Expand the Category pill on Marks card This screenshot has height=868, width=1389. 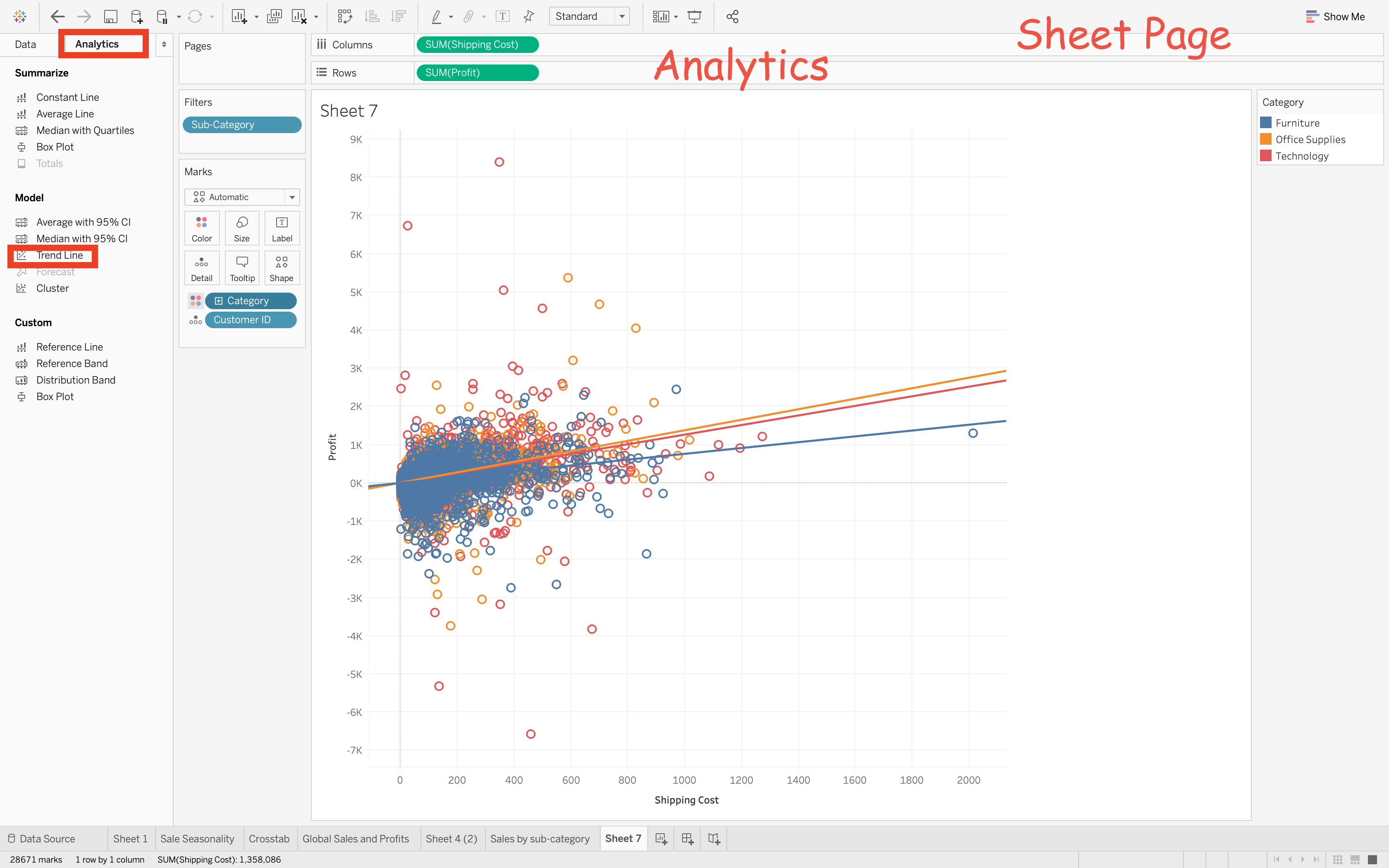point(219,301)
